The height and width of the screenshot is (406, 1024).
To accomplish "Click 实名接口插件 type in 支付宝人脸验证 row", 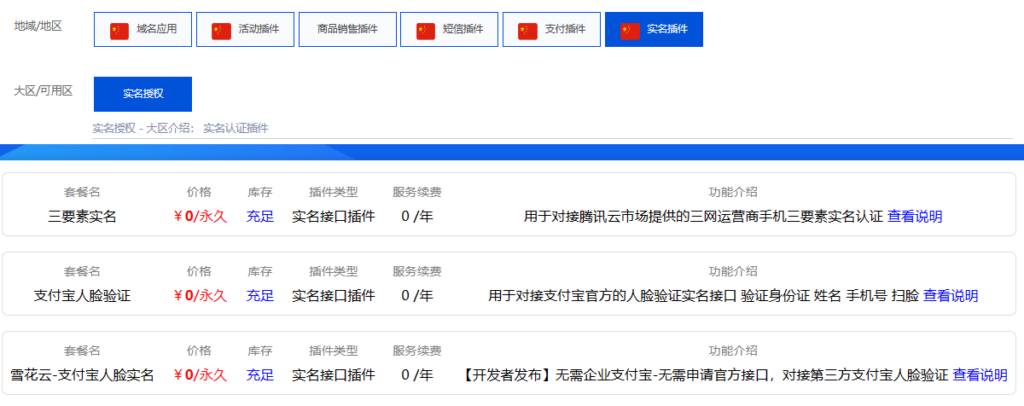I will pyautogui.click(x=334, y=296).
